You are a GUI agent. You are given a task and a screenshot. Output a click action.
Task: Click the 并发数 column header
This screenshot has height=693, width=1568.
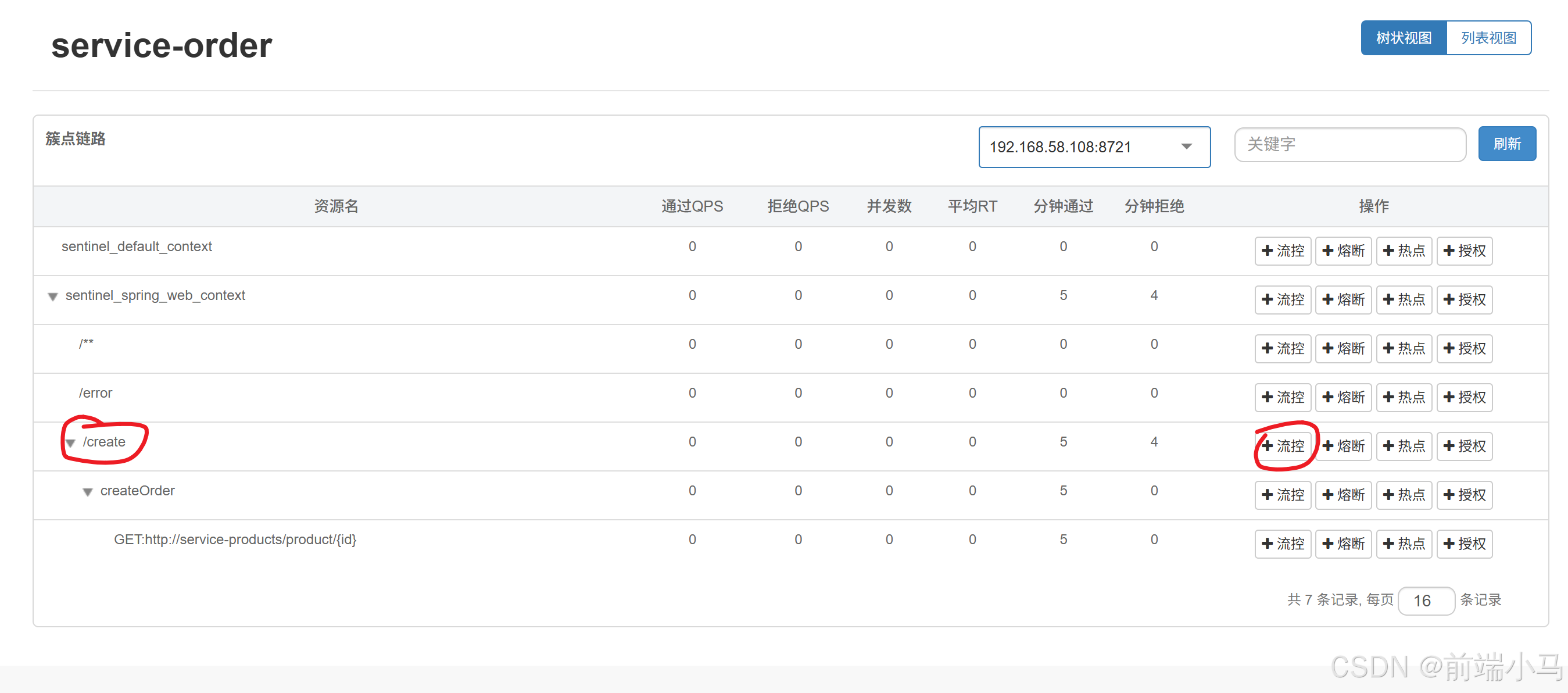(x=889, y=206)
